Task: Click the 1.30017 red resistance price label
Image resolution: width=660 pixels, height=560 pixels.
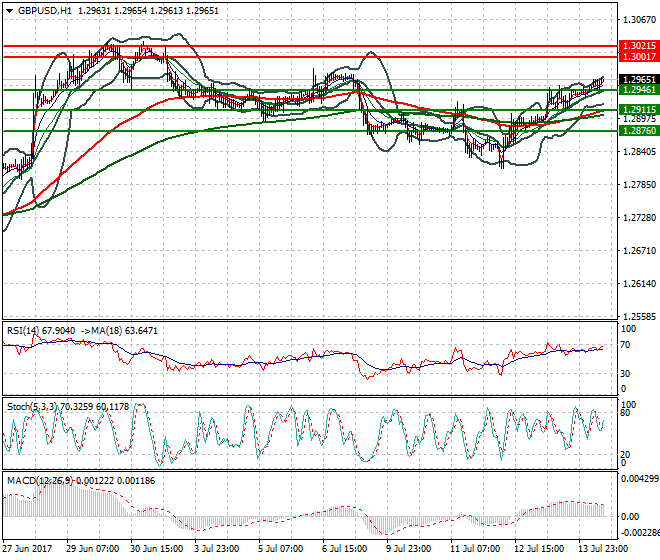Action: (639, 56)
